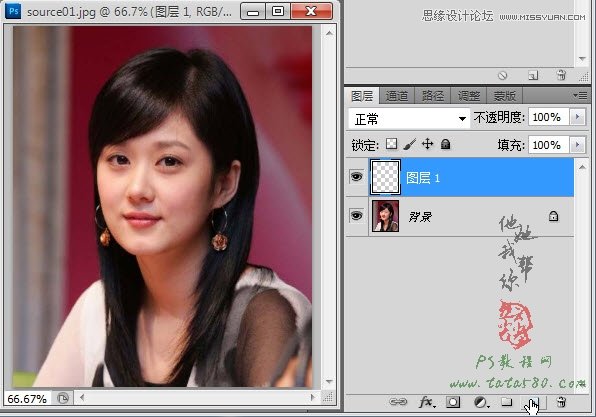Click document window scroll up arrow

[329, 33]
